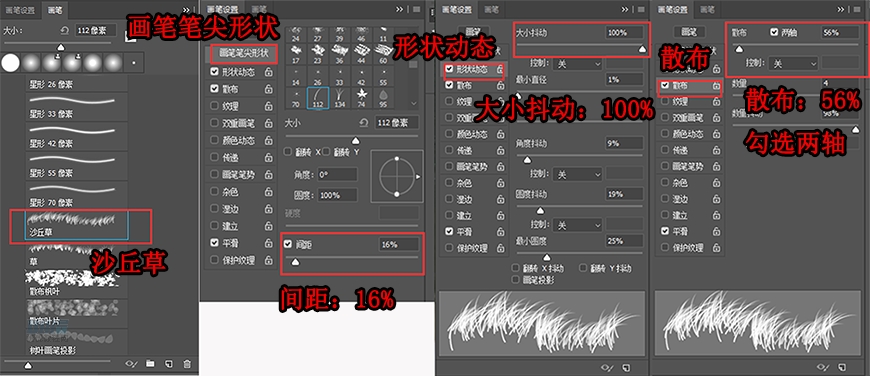Delete brush using the trash icon
This screenshot has width=870, height=376.
pyautogui.click(x=187, y=364)
